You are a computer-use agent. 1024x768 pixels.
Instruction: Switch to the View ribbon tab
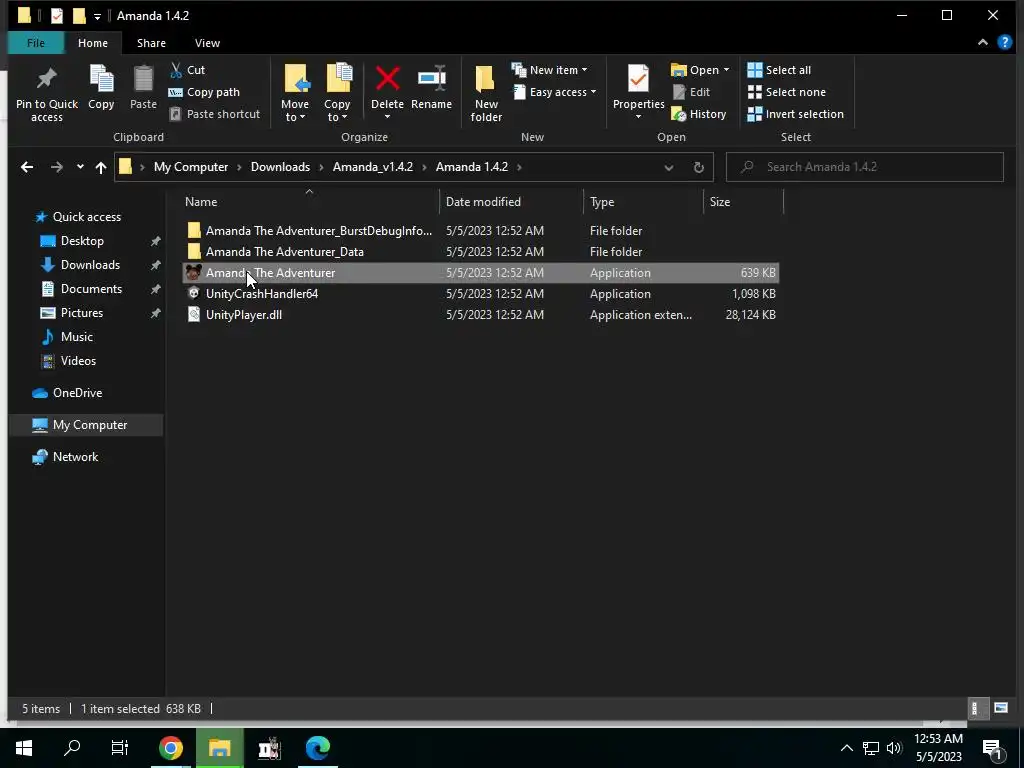[x=207, y=43]
